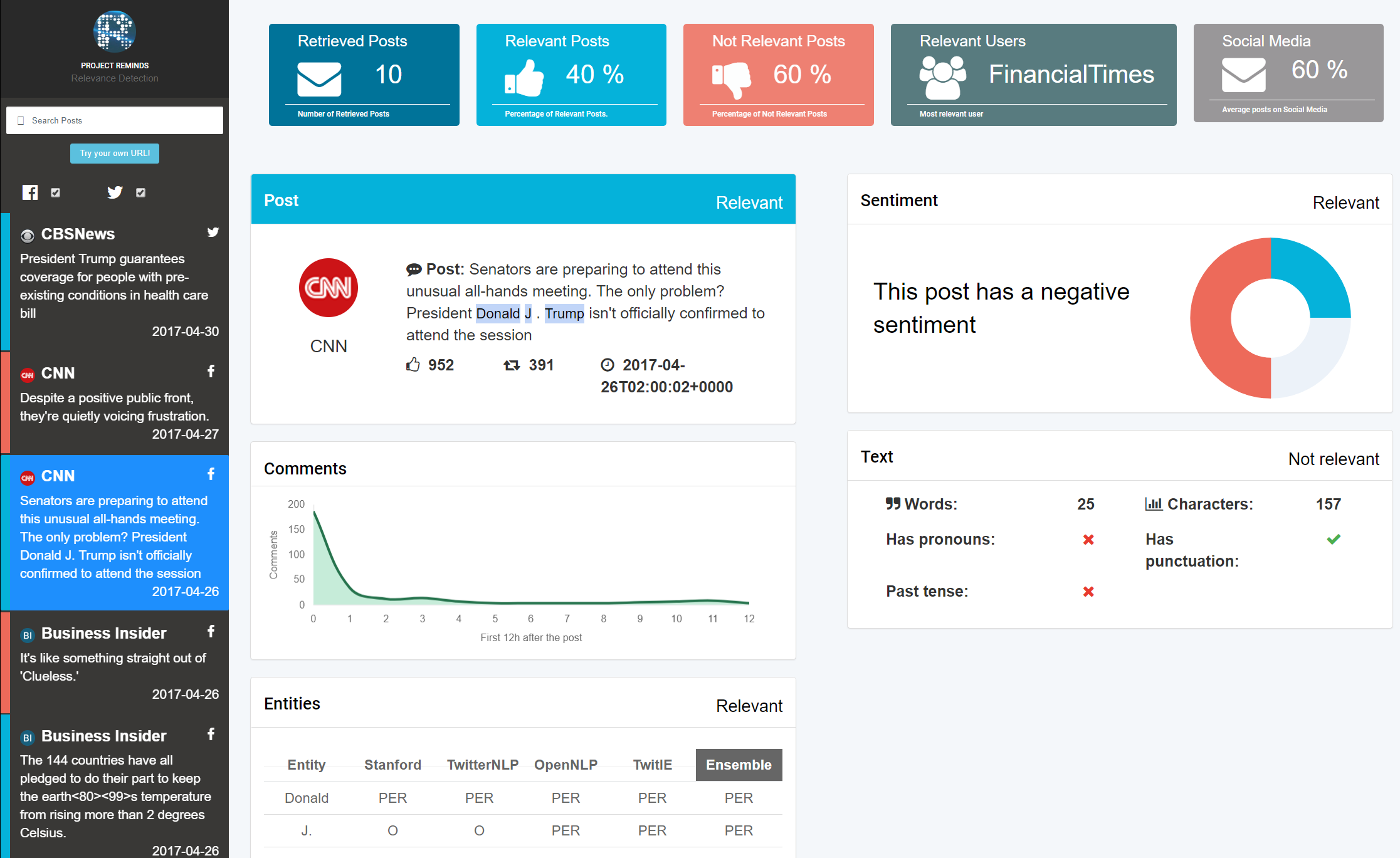Click the quote icon beside Words:
This screenshot has height=858, width=1400.
coord(893,503)
